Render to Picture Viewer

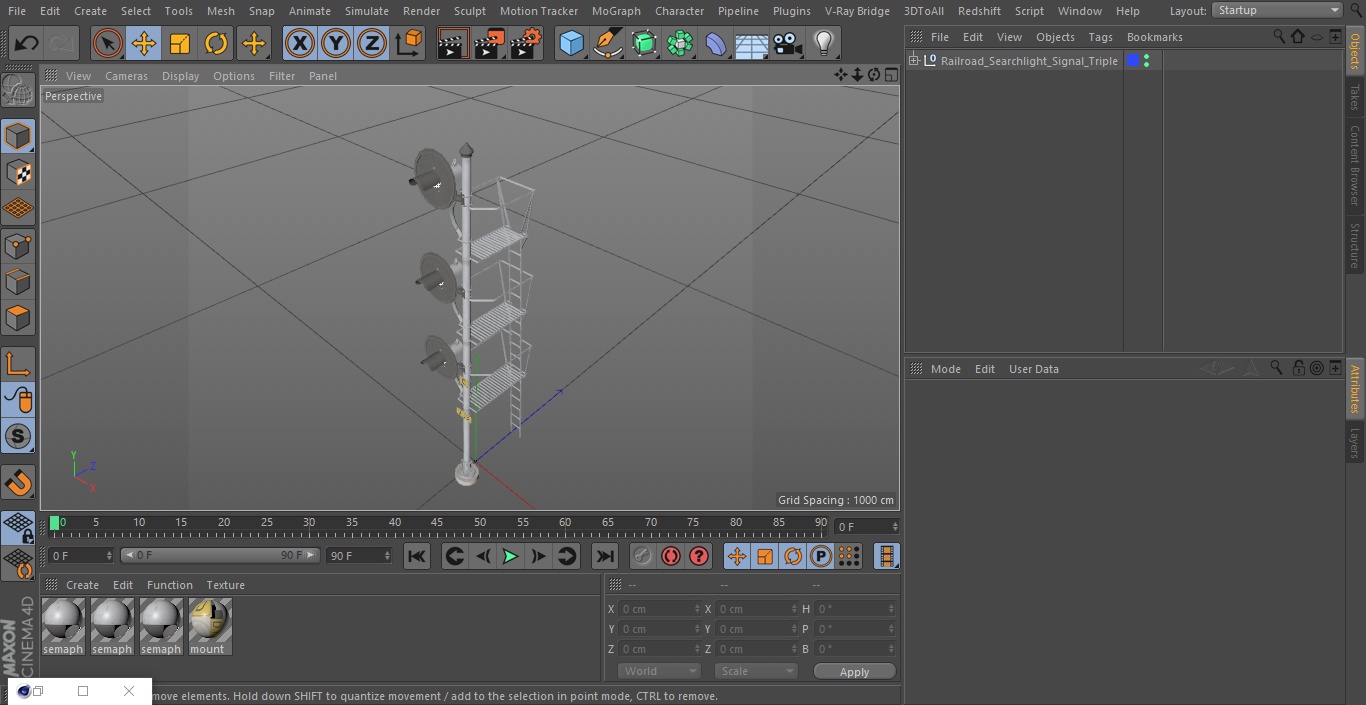[x=489, y=43]
